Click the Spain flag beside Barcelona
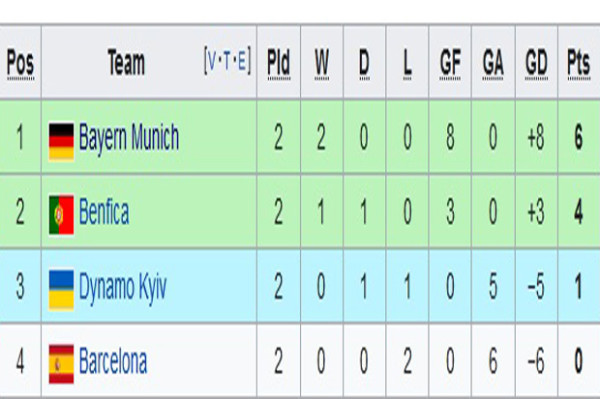This screenshot has width=600, height=399. (61, 364)
